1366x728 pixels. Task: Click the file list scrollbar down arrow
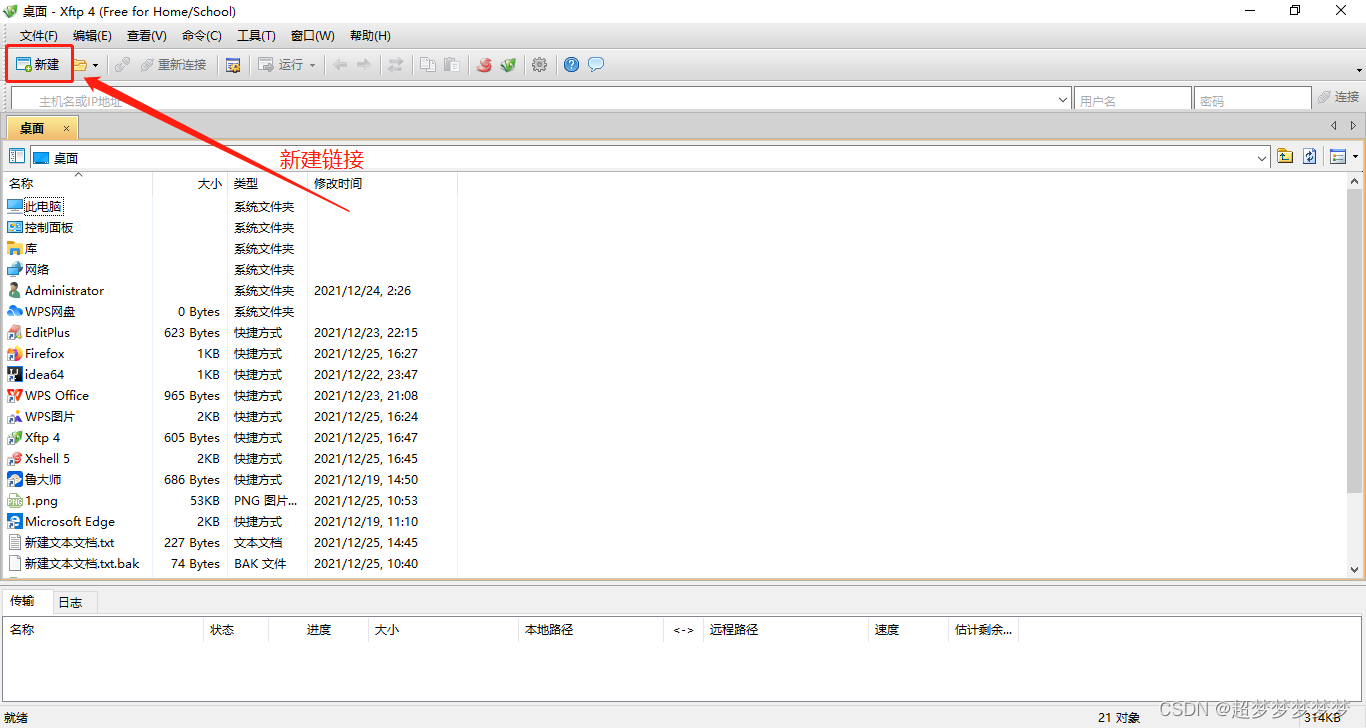coord(1356,569)
